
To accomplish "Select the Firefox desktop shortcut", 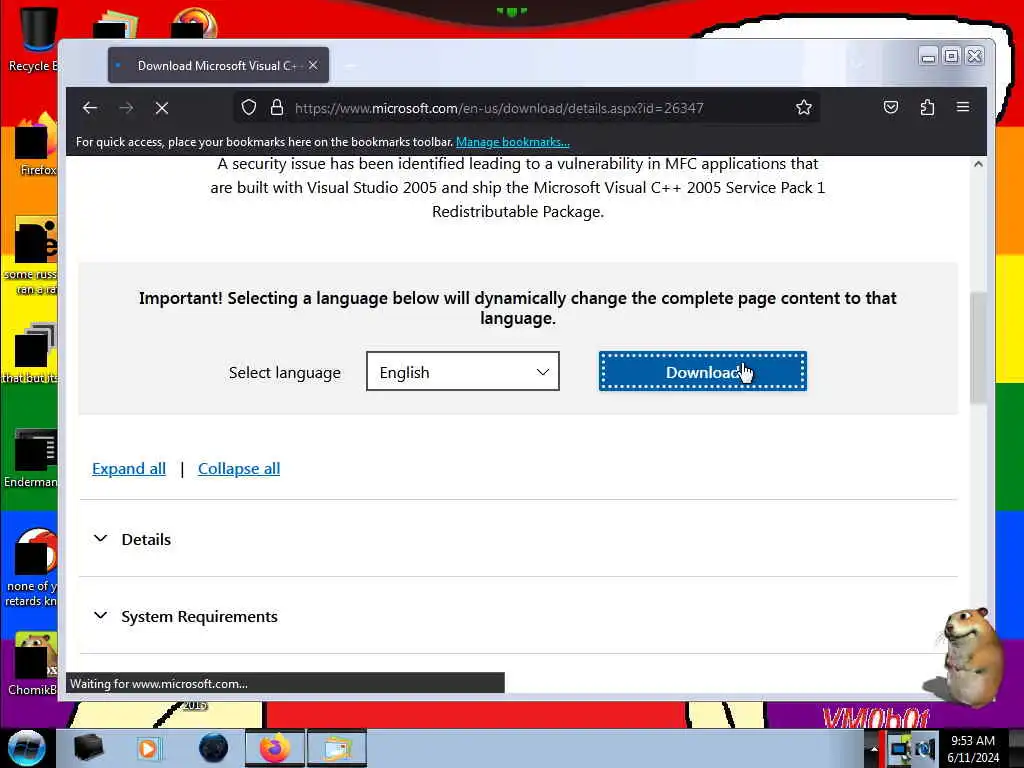I will pyautogui.click(x=36, y=145).
